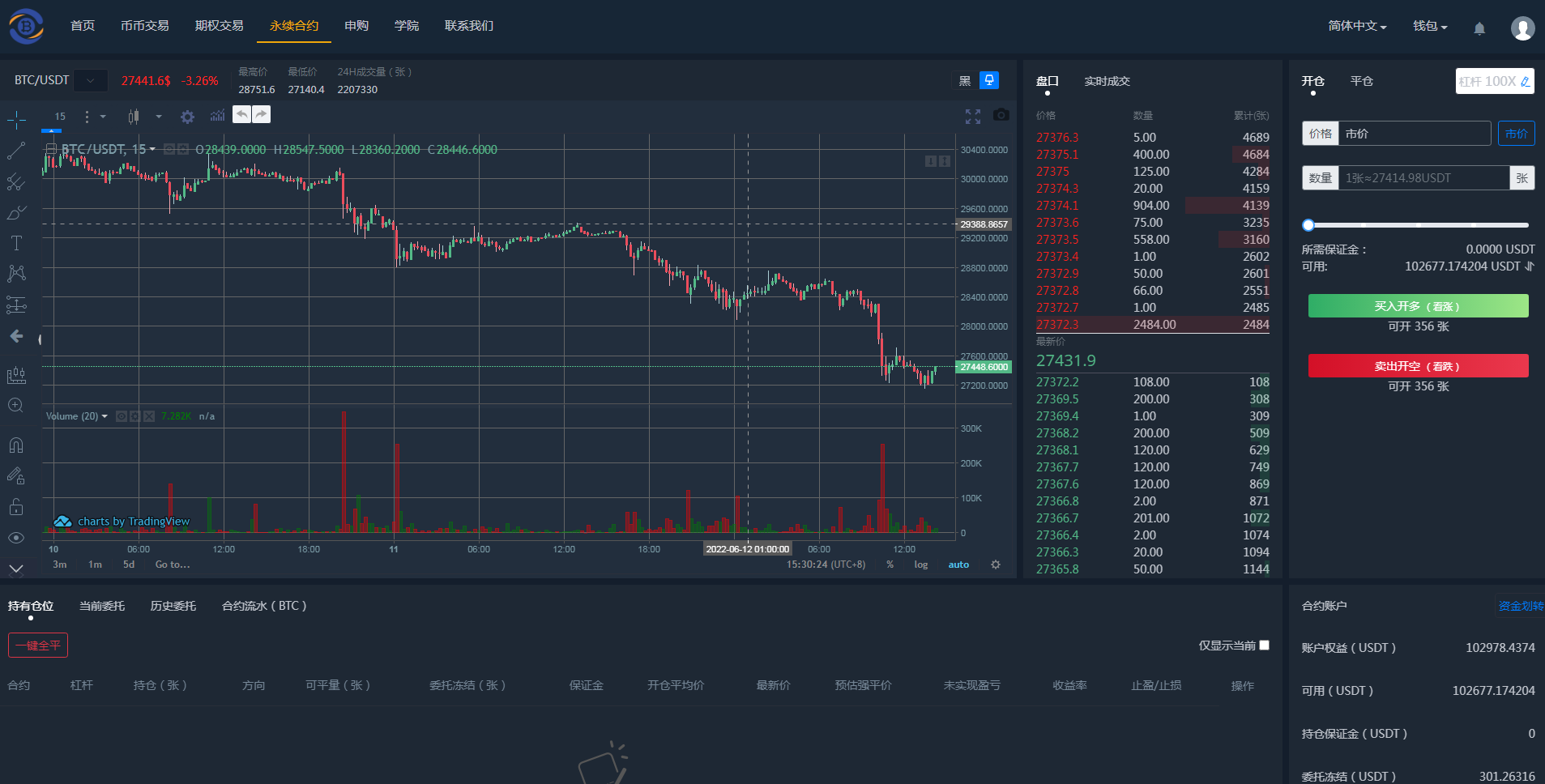
Task: Switch to 实时成交 tab
Action: 1108,81
